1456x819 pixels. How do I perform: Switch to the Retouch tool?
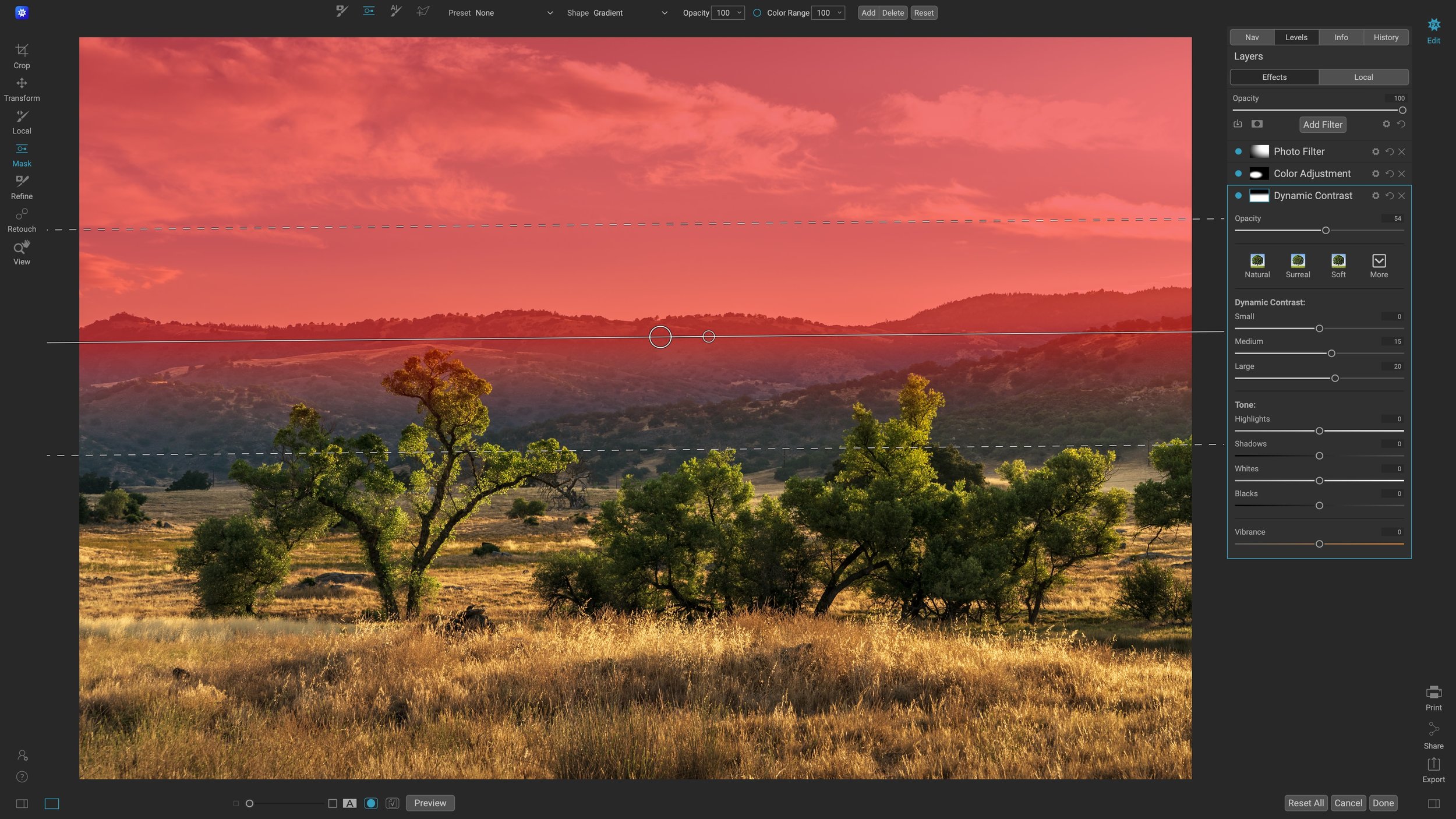(22, 218)
